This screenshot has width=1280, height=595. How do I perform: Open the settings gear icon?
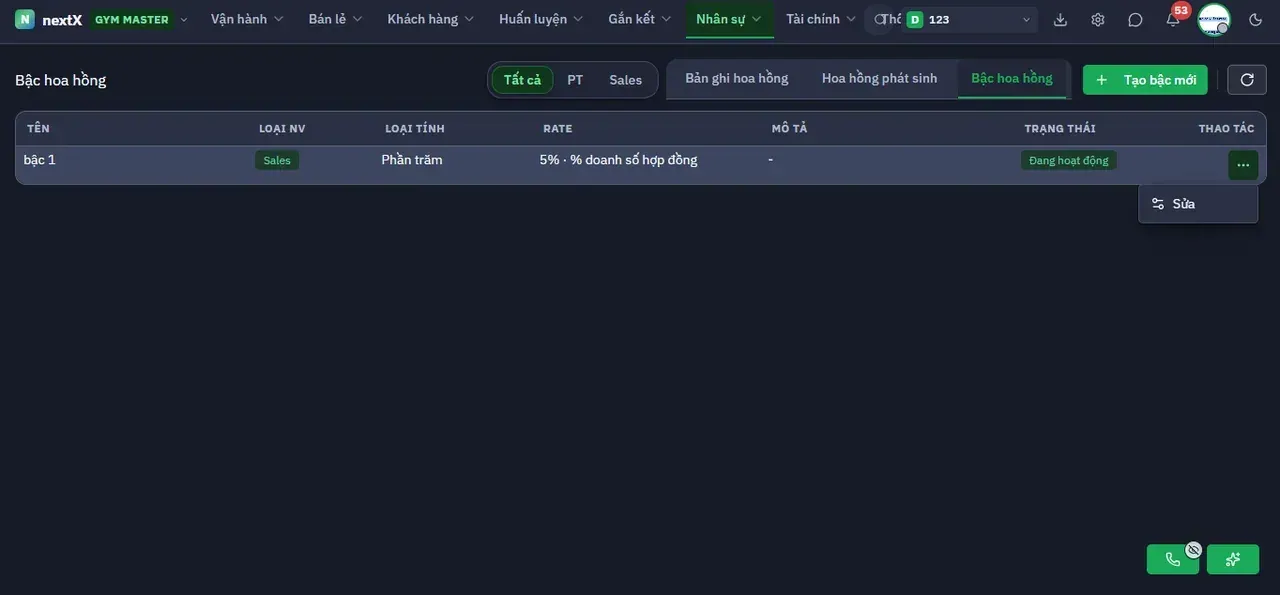1098,20
